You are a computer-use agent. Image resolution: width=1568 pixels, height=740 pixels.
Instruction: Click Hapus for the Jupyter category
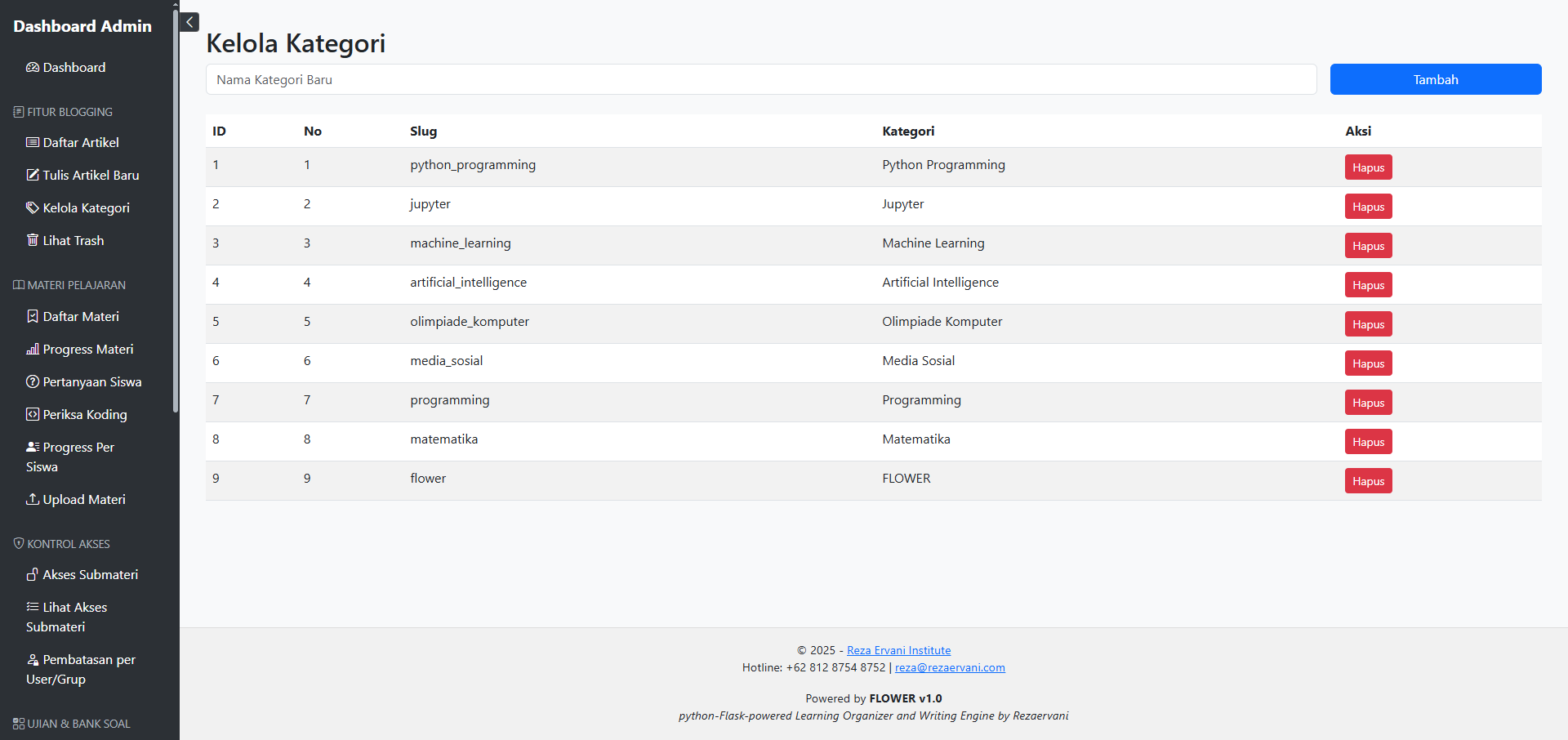(x=1368, y=207)
